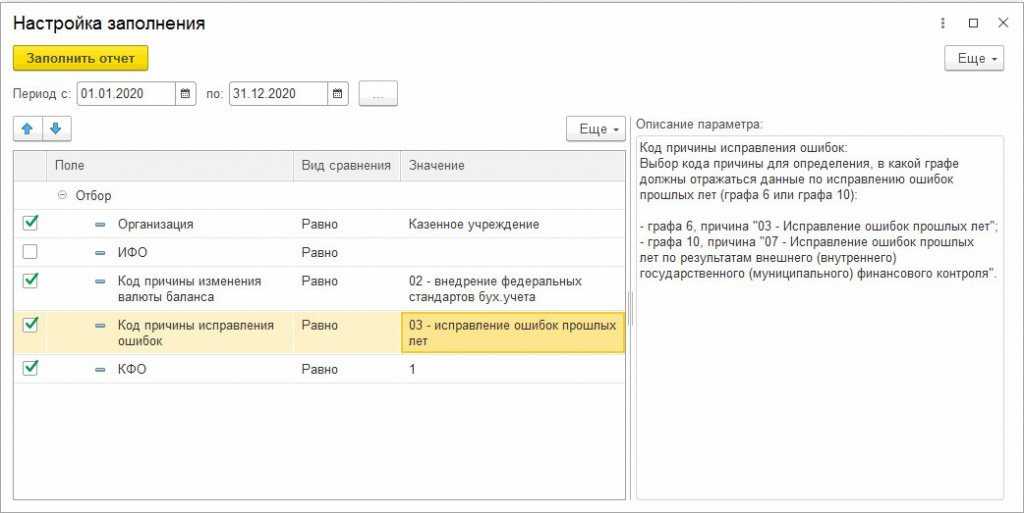Uncheck the Организация filter checkbox

30,223
